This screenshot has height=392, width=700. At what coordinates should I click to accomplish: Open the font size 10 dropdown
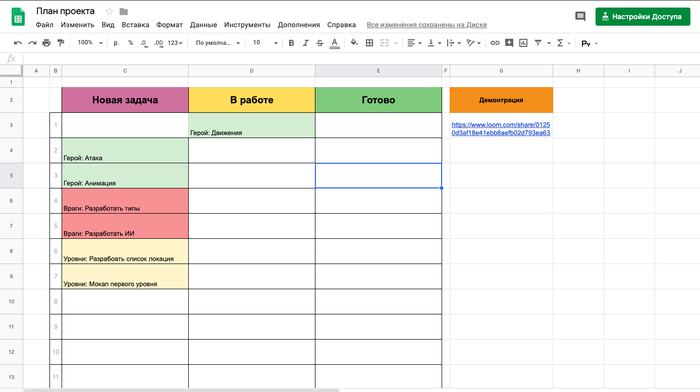tap(265, 43)
